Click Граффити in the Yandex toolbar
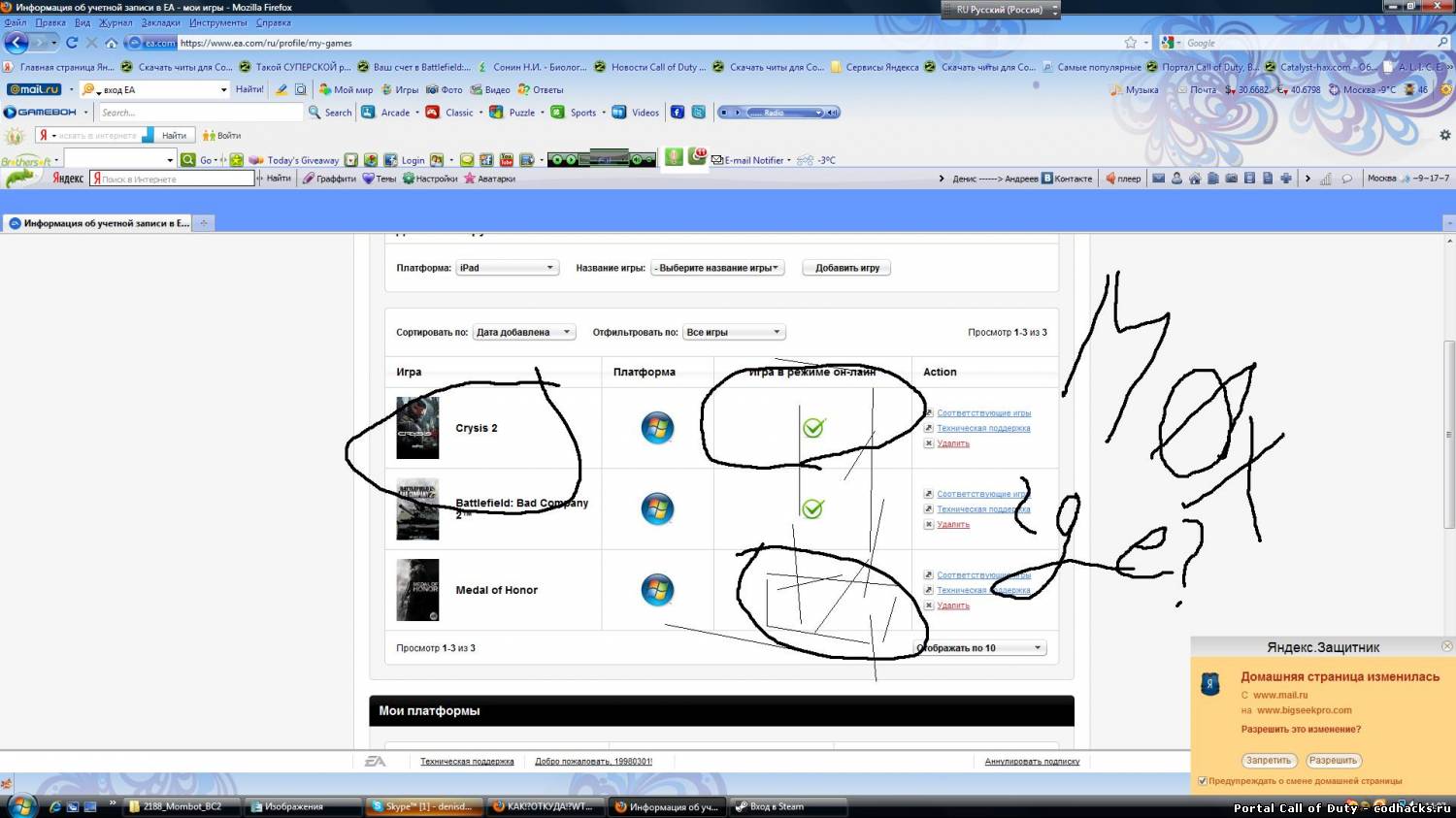This screenshot has width=1456, height=818. [x=329, y=179]
